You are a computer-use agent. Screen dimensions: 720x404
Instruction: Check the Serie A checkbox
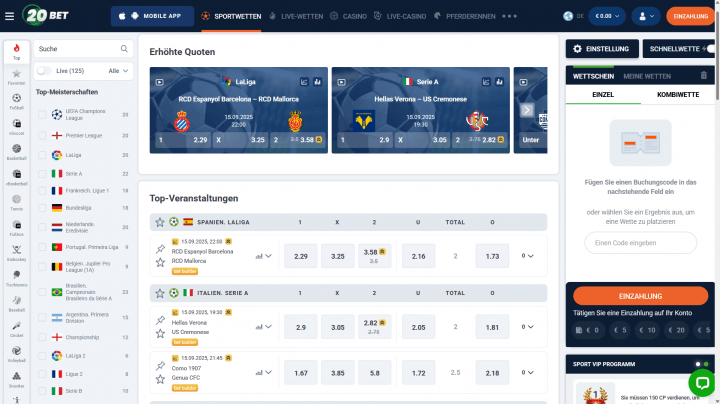click(42, 174)
